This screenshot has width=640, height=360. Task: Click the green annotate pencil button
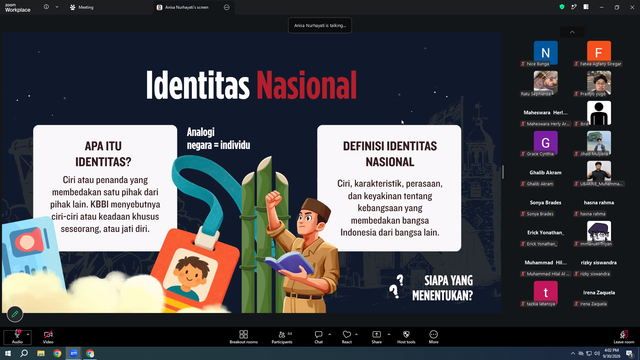coord(15,314)
